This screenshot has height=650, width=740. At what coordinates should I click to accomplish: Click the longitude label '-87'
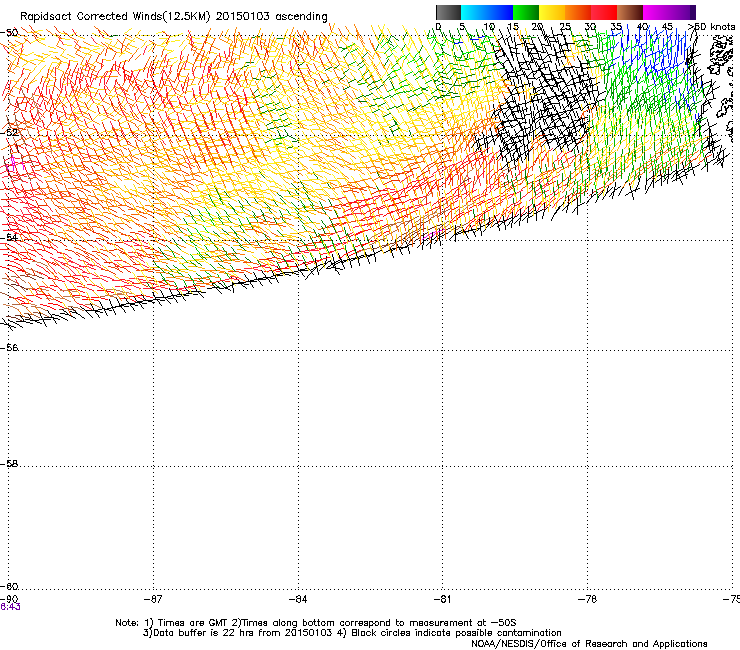[x=153, y=599]
